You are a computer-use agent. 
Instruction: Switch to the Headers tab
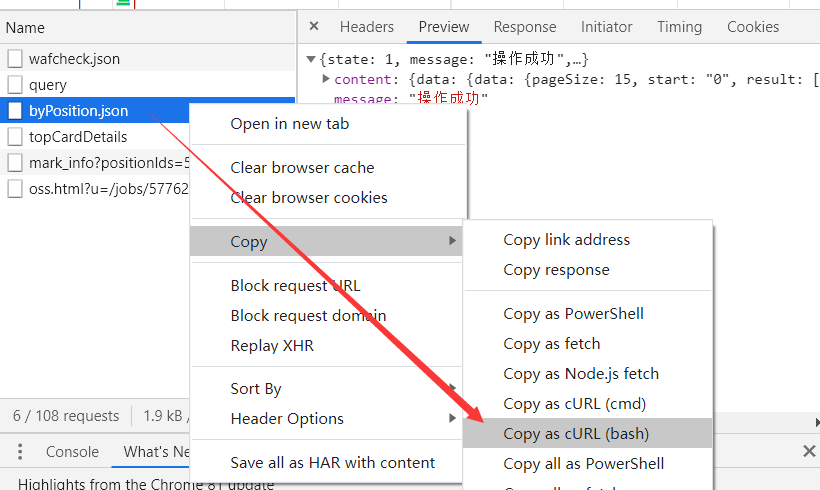[x=366, y=27]
